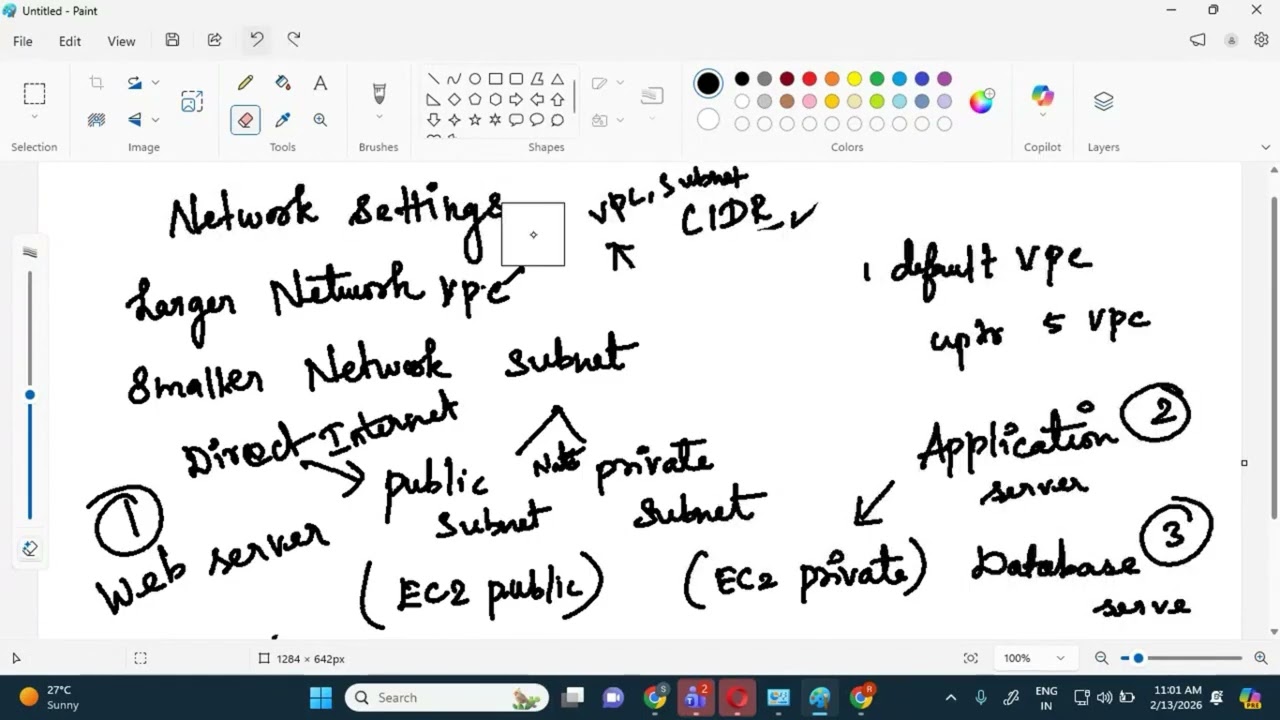The width and height of the screenshot is (1280, 720).
Task: Pick the yellow color swatch
Action: click(x=854, y=79)
